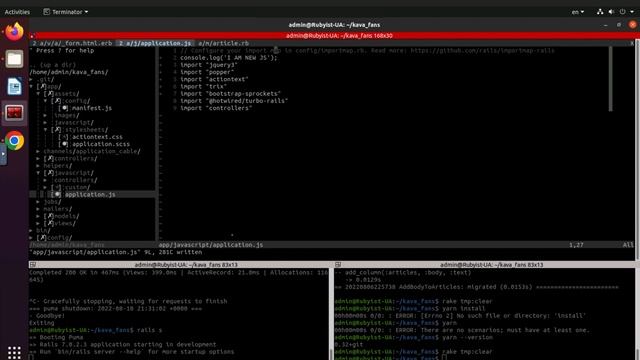Click the red top pane titlebar
640x360 pixels.
pyautogui.click(x=339, y=36)
